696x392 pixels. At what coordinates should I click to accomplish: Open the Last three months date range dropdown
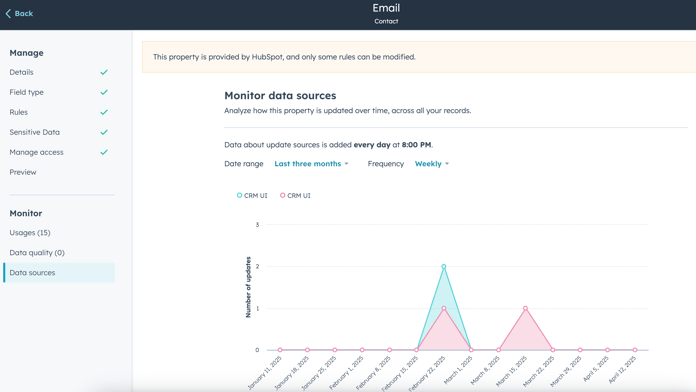(x=311, y=164)
